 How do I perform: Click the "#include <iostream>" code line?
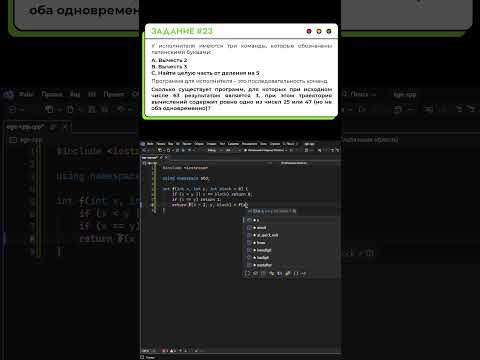pyautogui.click(x=185, y=168)
